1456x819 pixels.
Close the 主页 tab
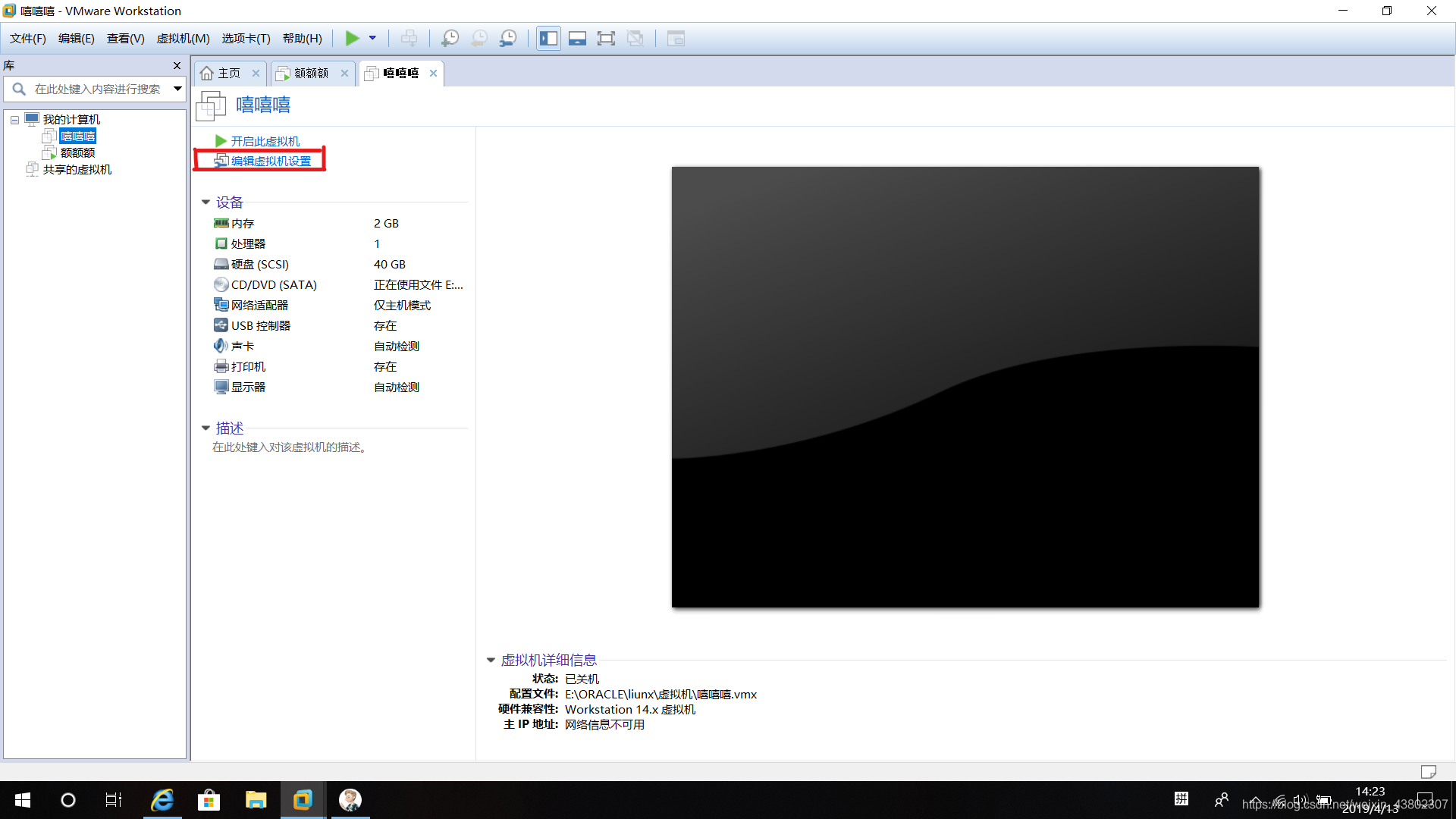[256, 74]
